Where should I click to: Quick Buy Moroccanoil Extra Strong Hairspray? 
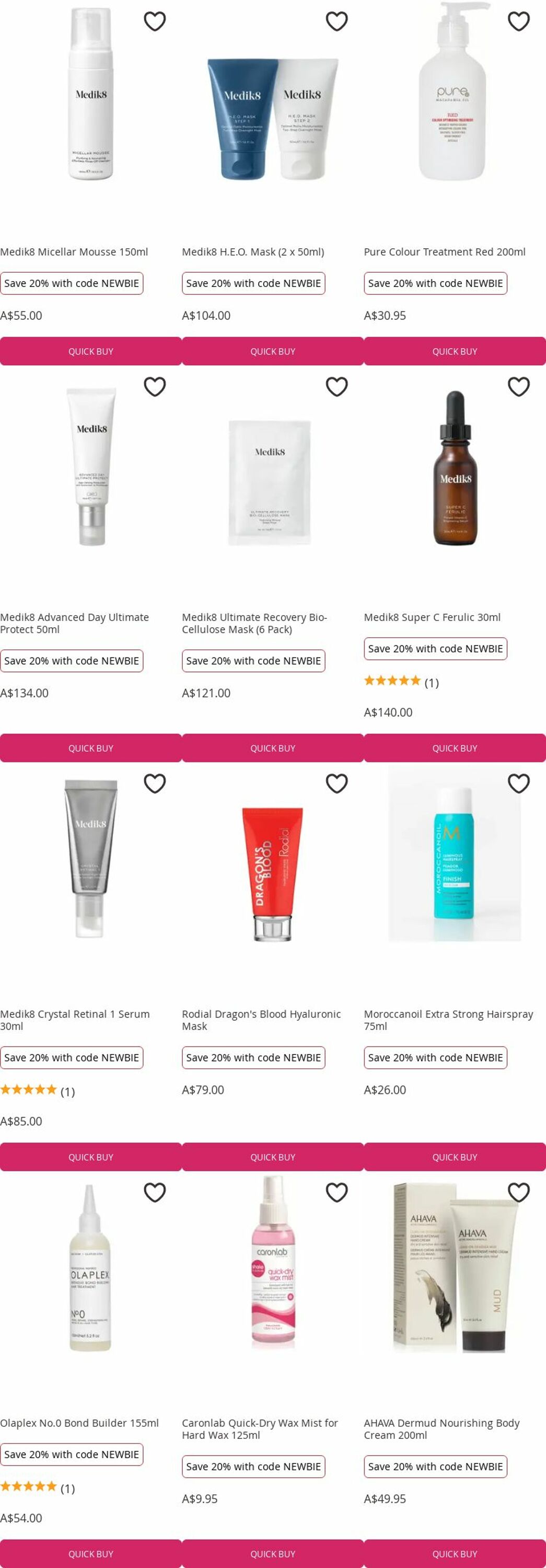click(455, 1157)
